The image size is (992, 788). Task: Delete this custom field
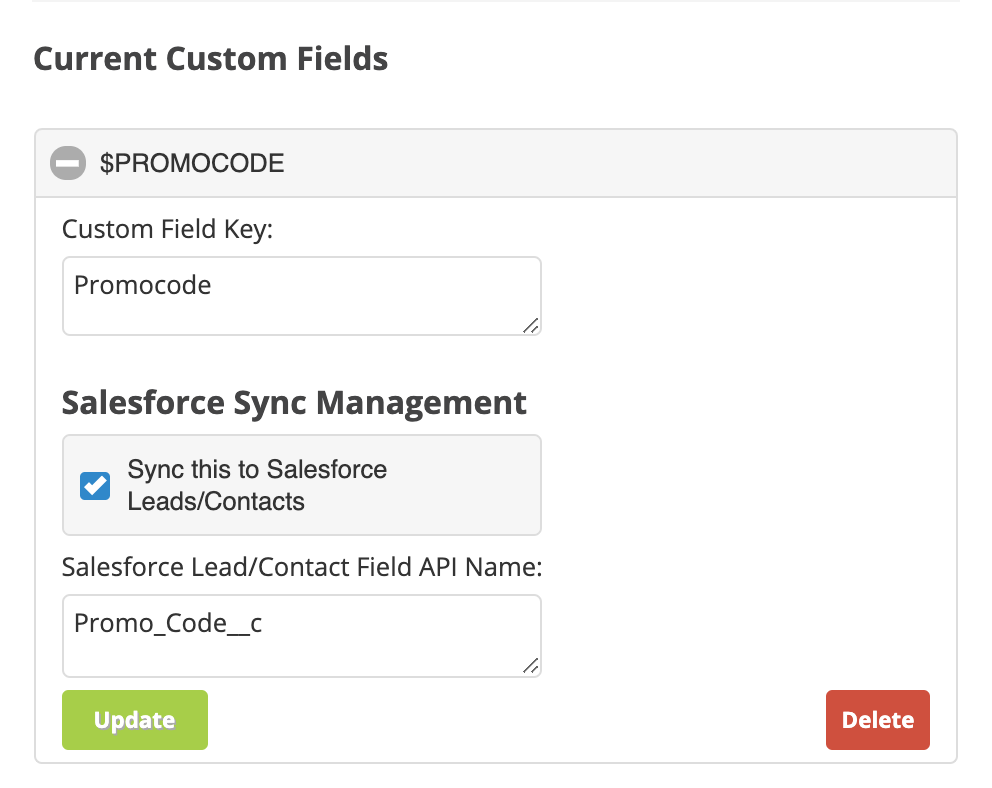coord(877,719)
